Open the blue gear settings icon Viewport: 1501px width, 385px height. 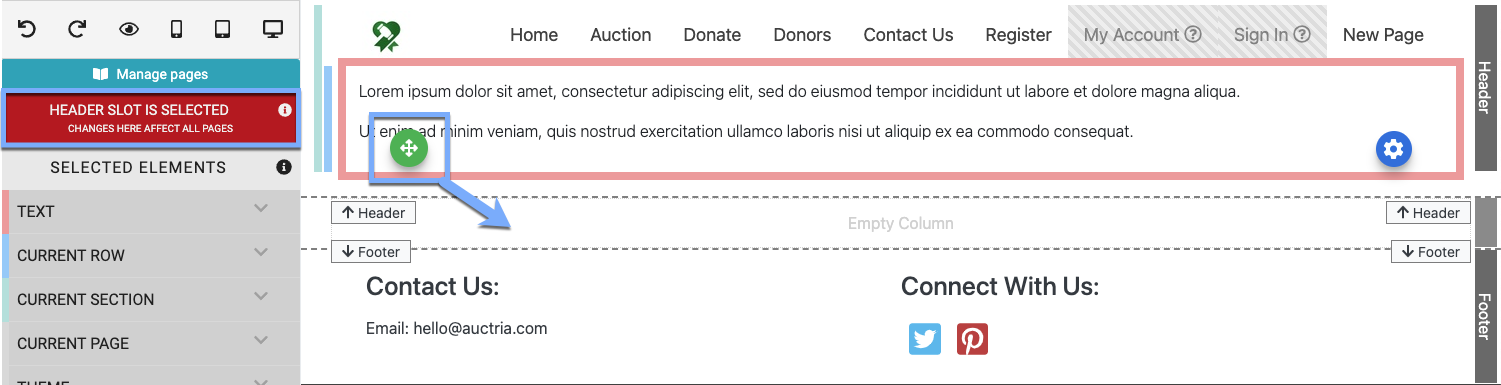point(1394,149)
